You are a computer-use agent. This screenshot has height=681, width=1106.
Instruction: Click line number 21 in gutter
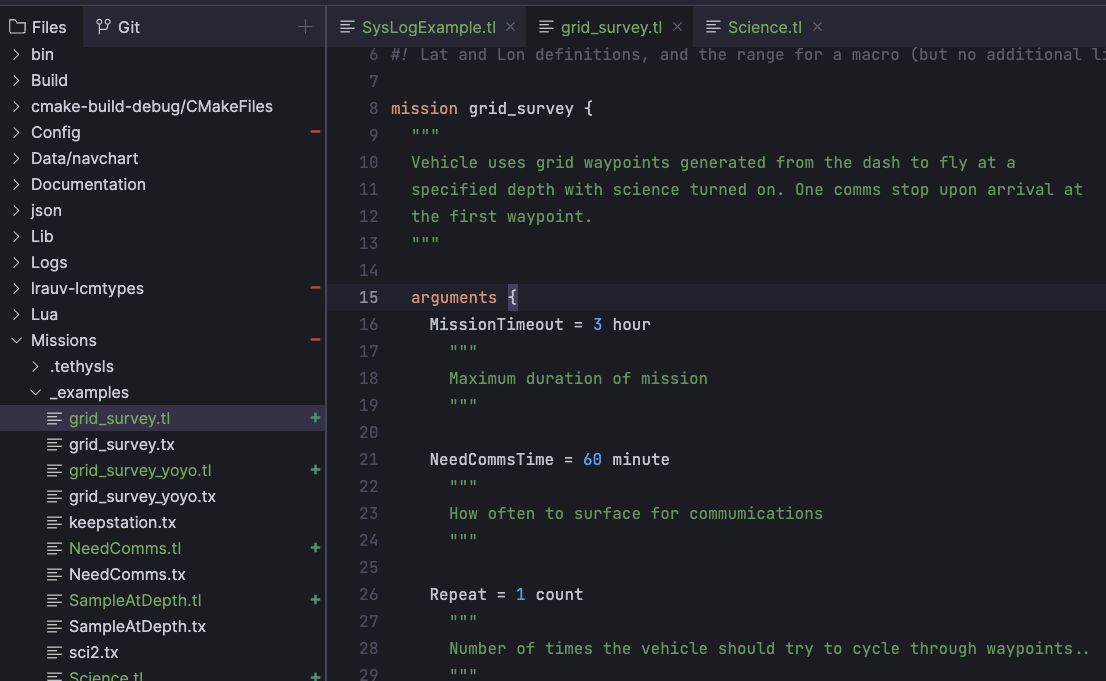[368, 459]
